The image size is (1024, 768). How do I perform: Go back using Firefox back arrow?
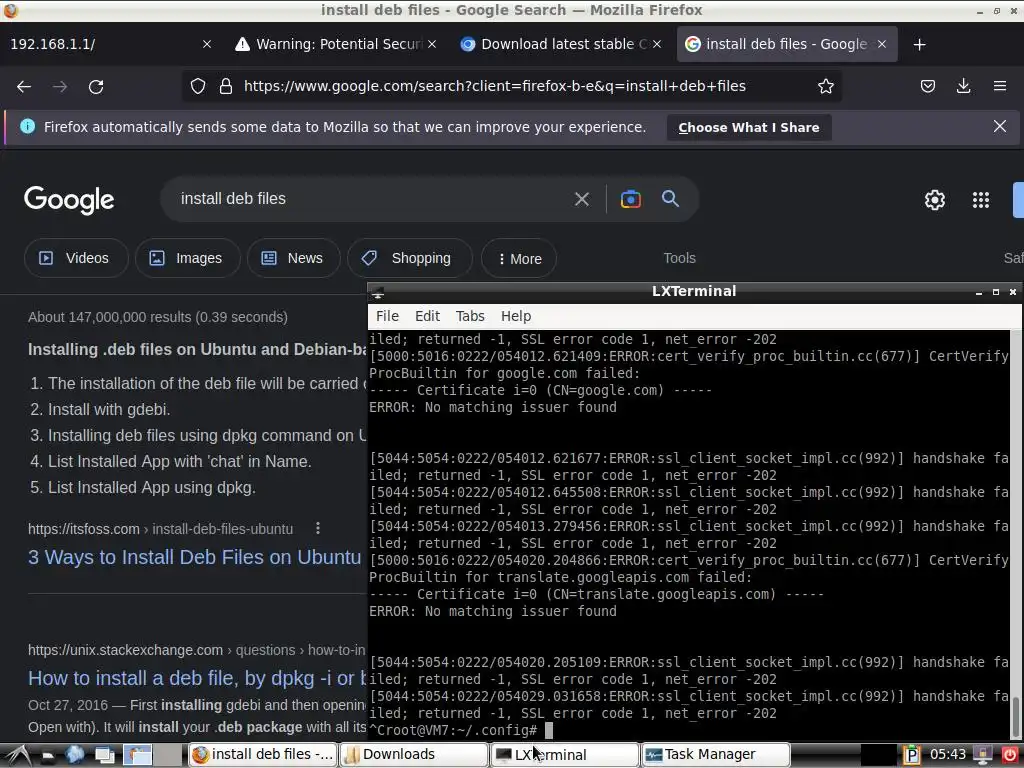24,86
